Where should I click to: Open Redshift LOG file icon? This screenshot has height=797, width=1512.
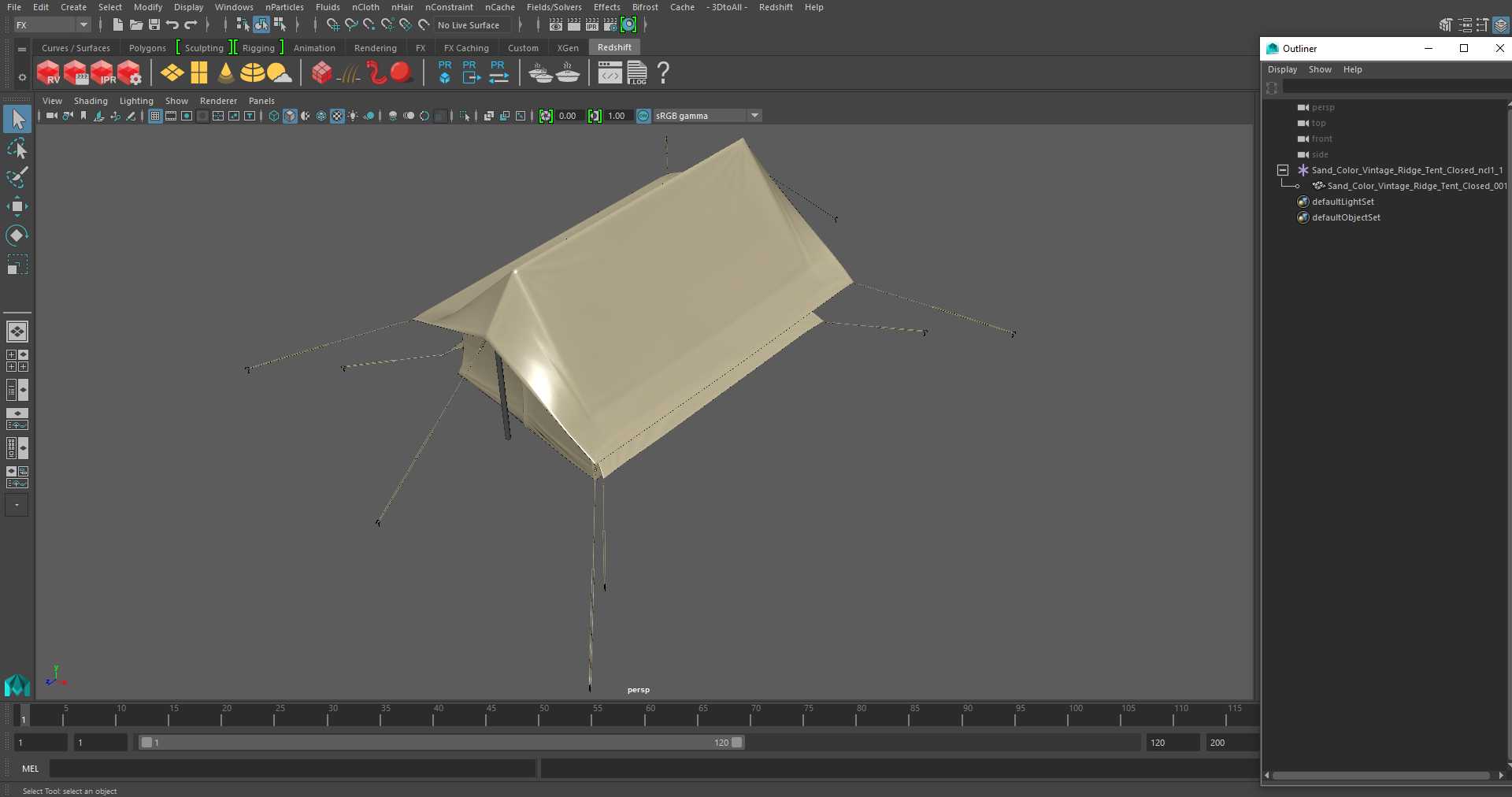[636, 73]
